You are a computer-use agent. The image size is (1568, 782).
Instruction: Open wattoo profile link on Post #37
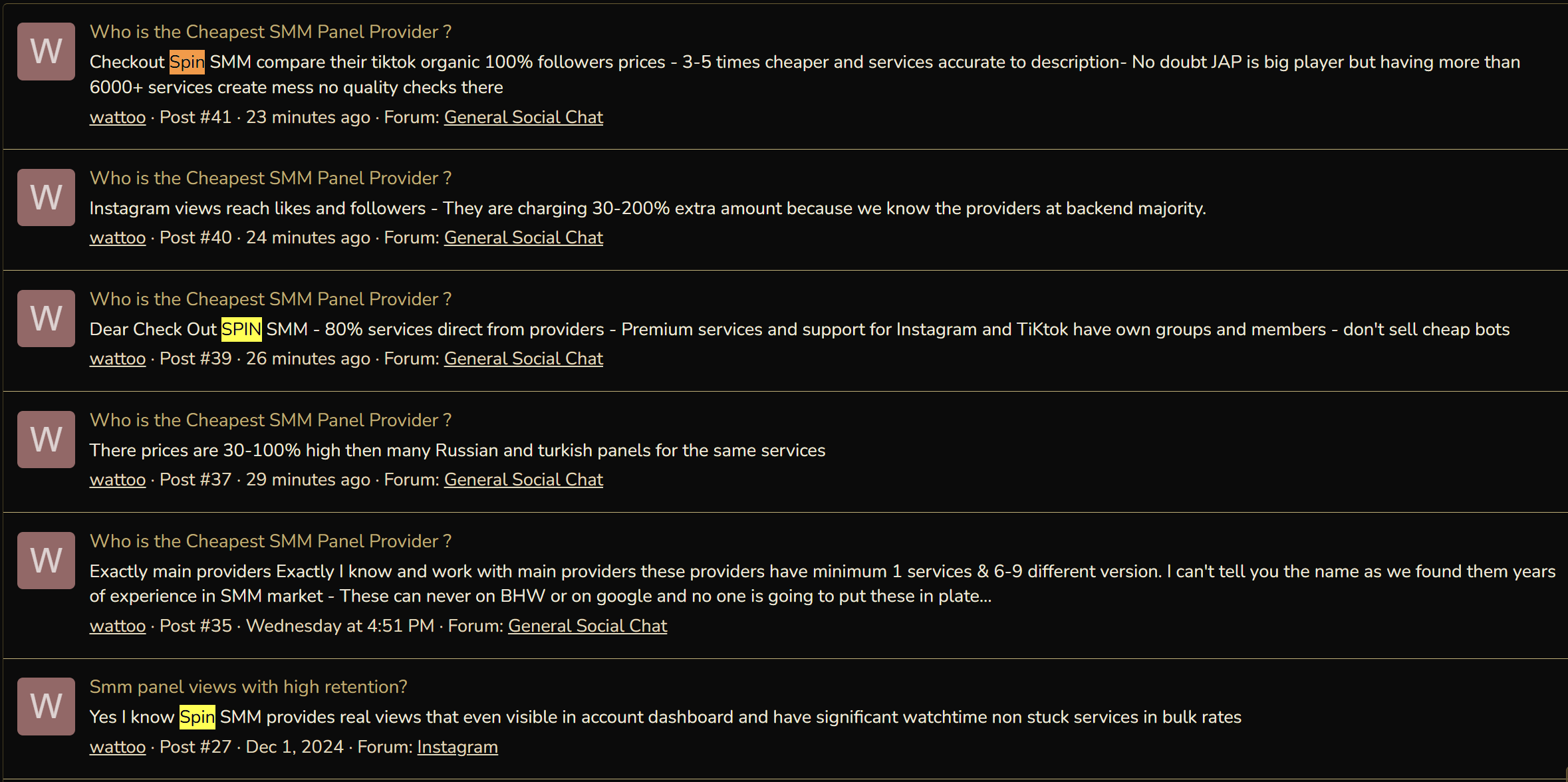tap(118, 479)
